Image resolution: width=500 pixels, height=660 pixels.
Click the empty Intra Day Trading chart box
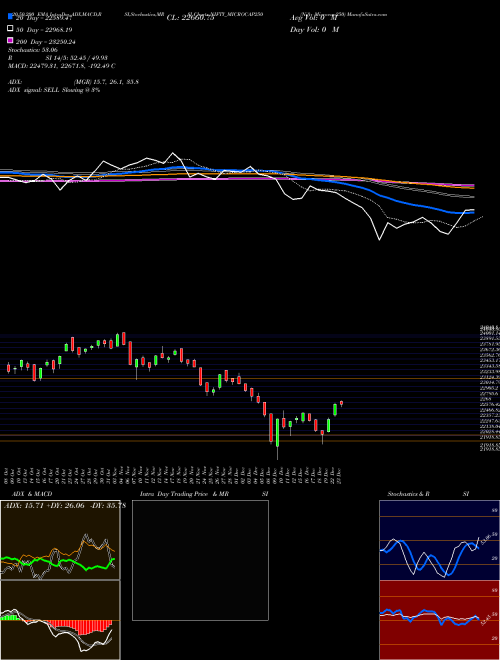(200, 560)
